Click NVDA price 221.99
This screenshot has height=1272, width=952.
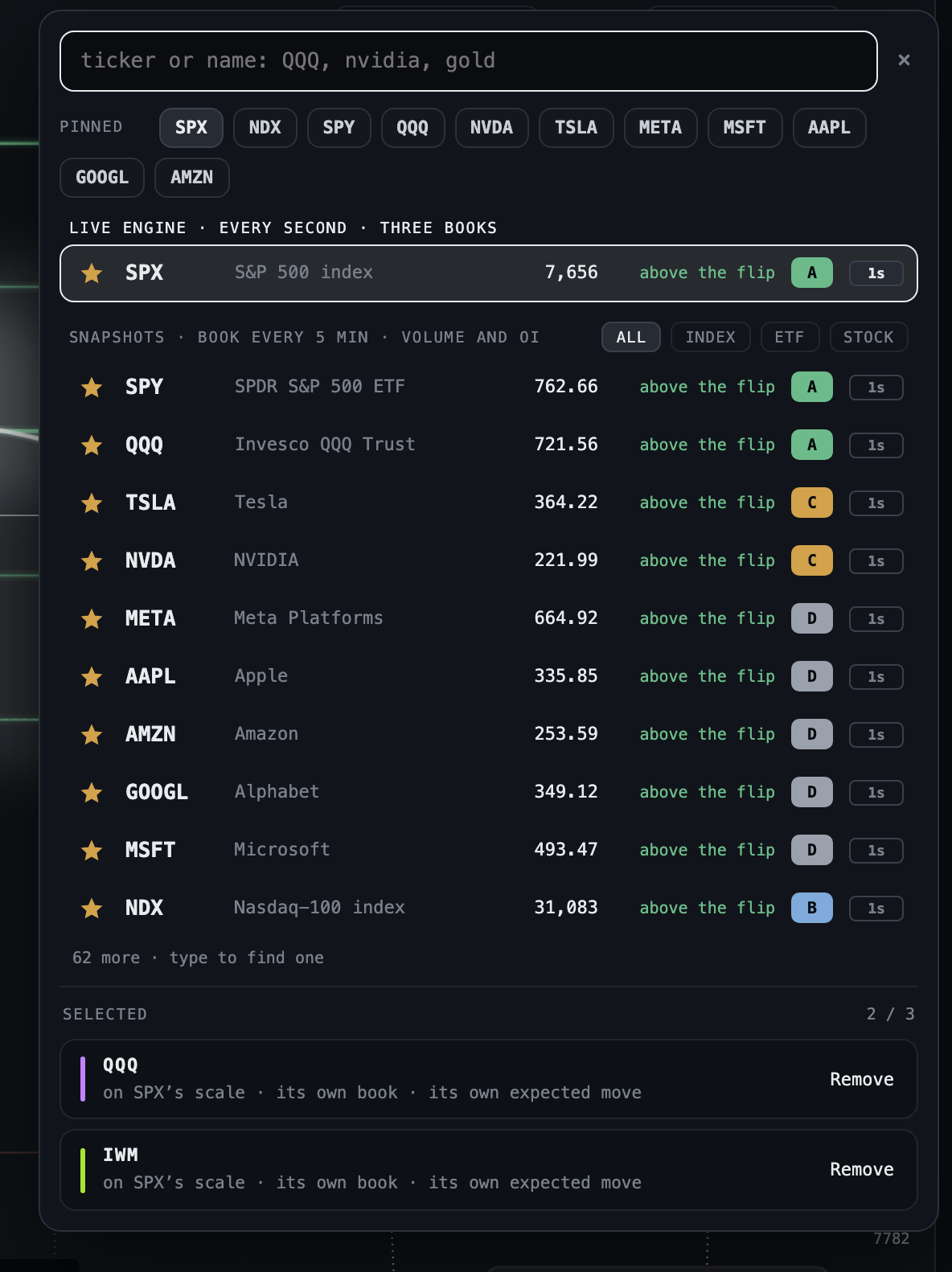(566, 560)
